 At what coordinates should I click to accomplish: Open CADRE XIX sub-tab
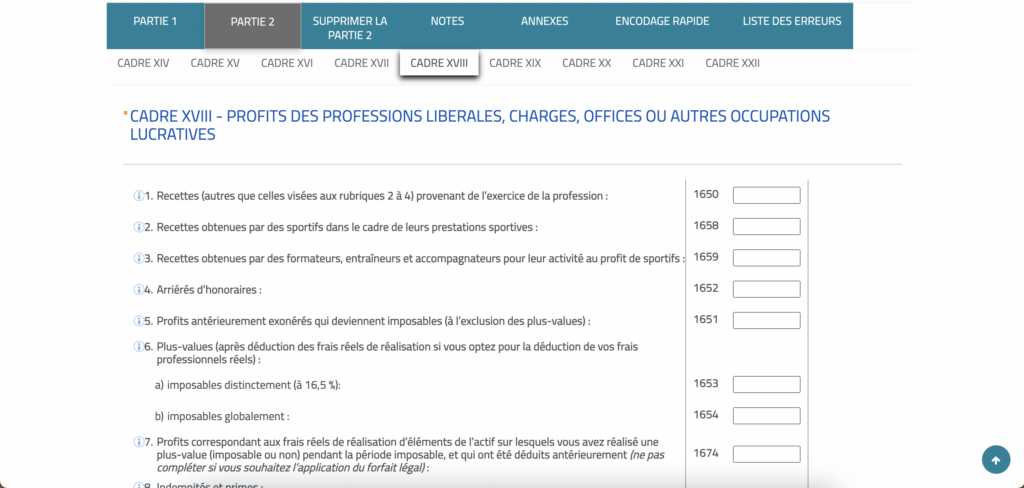click(x=515, y=63)
